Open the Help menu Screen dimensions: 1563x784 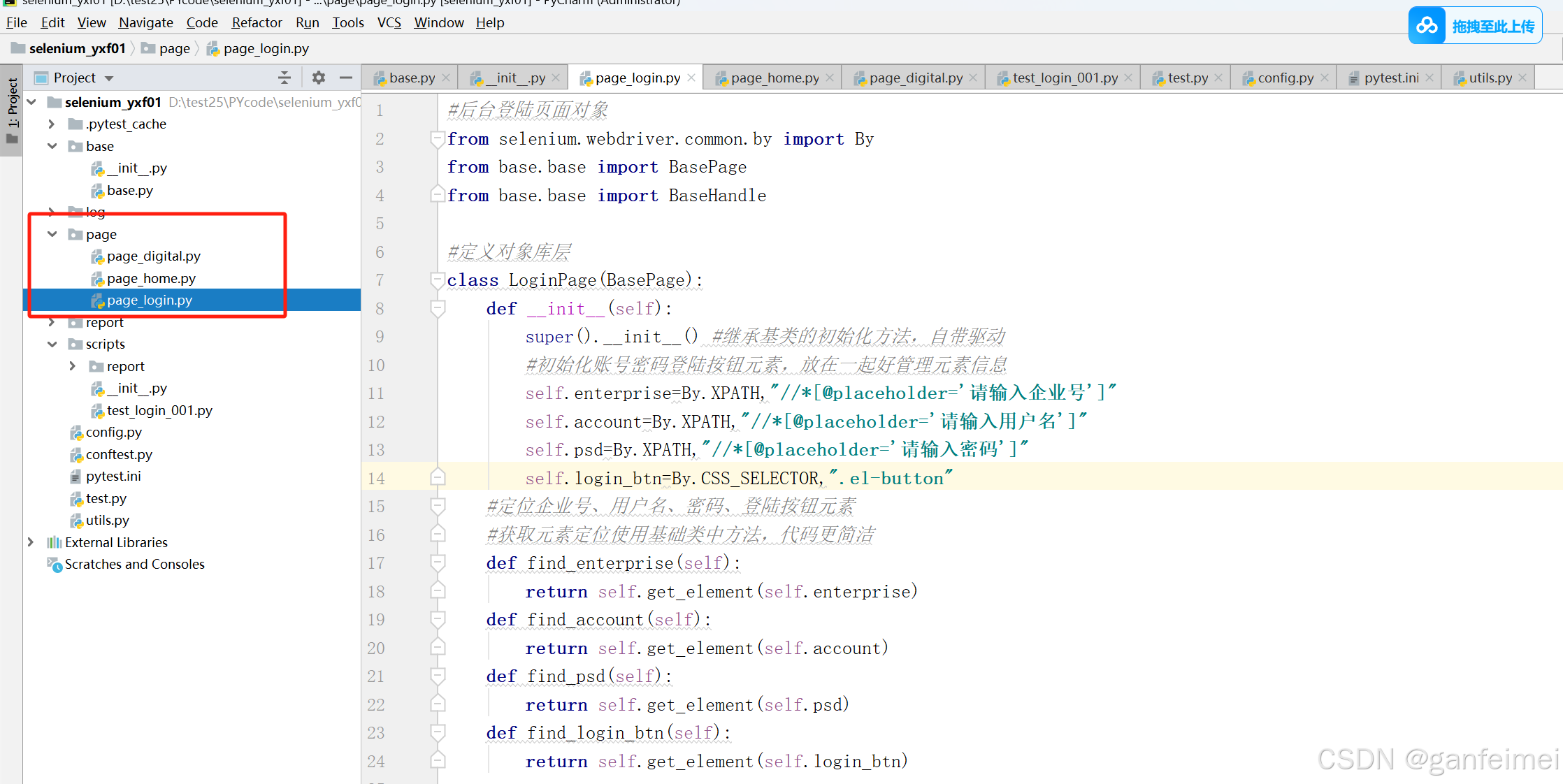click(490, 22)
